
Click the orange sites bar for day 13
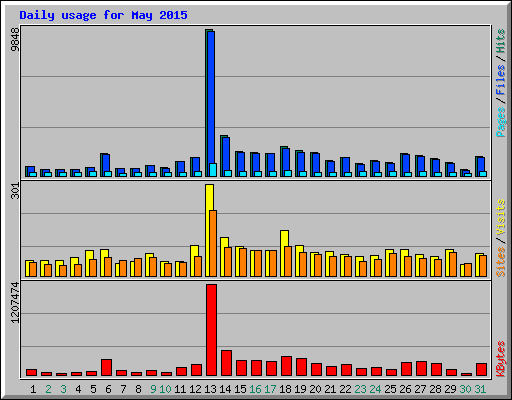click(x=213, y=243)
